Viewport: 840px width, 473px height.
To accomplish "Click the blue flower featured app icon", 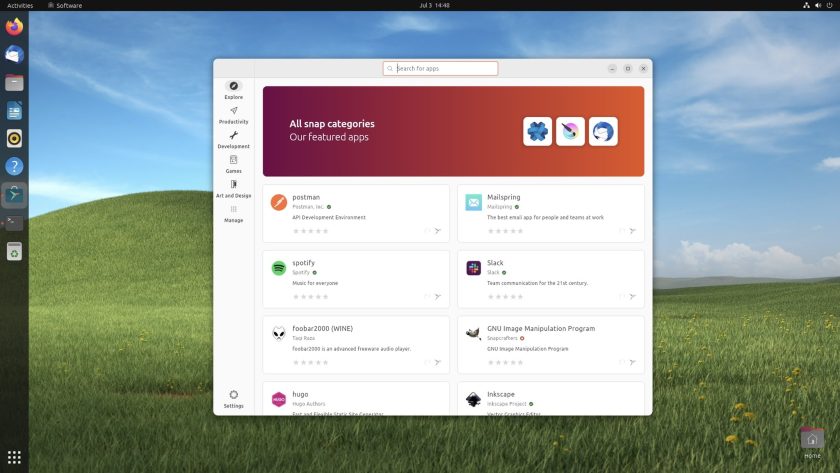I will 537,131.
